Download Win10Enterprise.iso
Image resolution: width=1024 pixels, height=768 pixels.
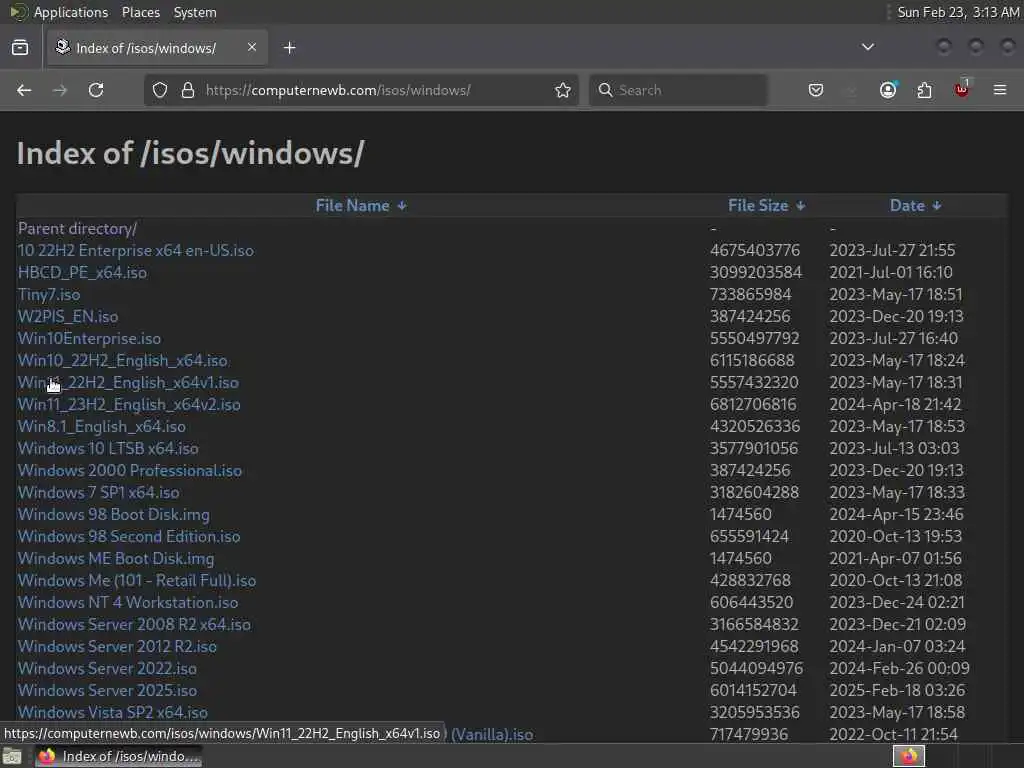[x=89, y=338]
